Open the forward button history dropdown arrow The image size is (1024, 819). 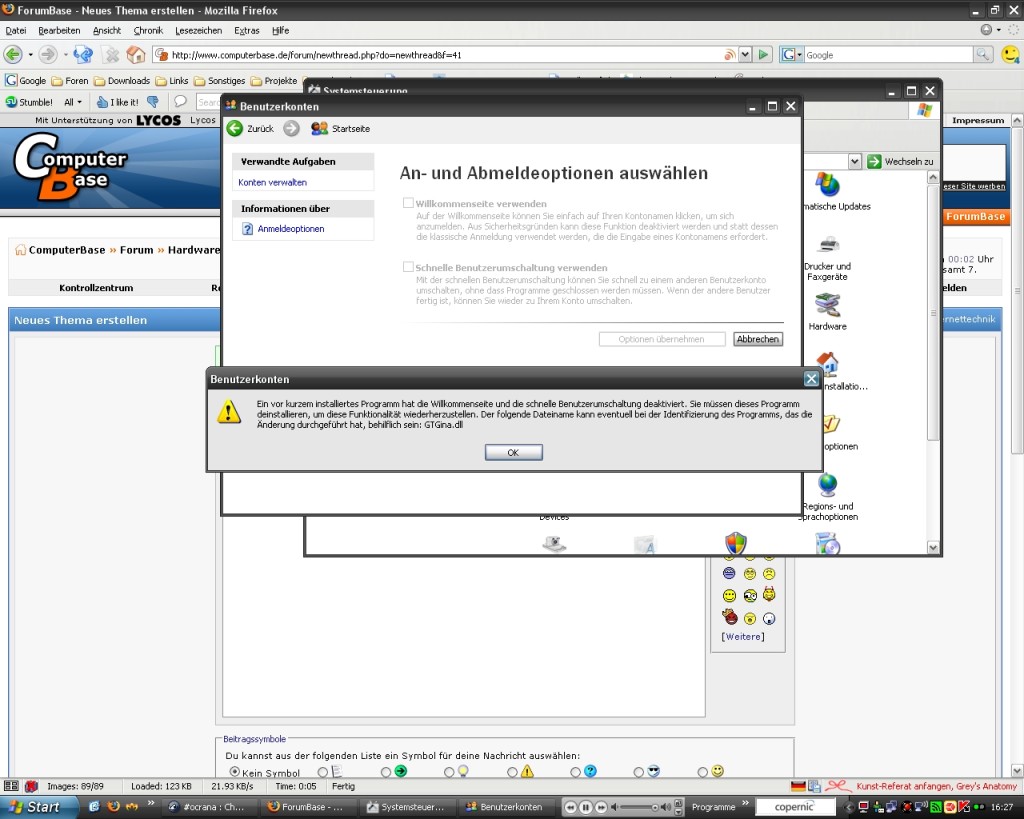(x=65, y=55)
